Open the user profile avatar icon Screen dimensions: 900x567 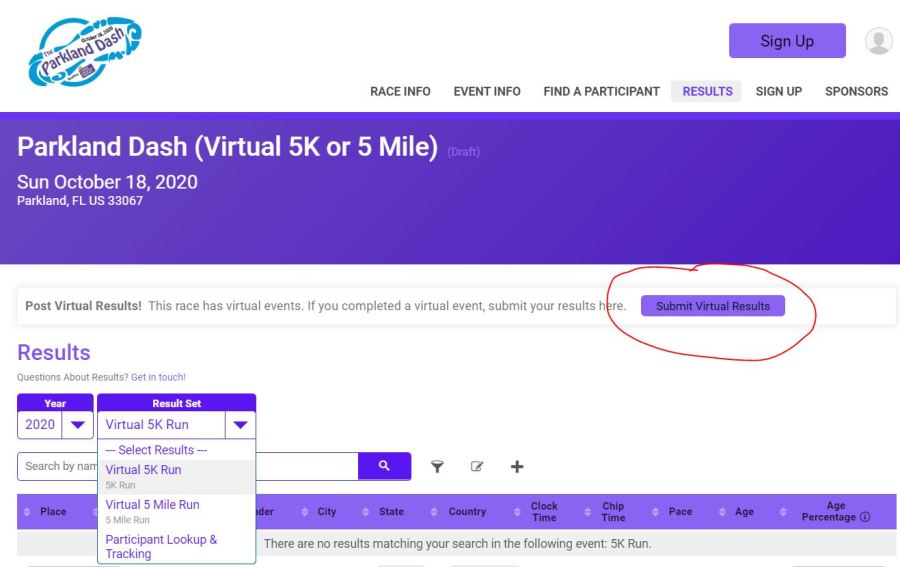[x=879, y=41]
